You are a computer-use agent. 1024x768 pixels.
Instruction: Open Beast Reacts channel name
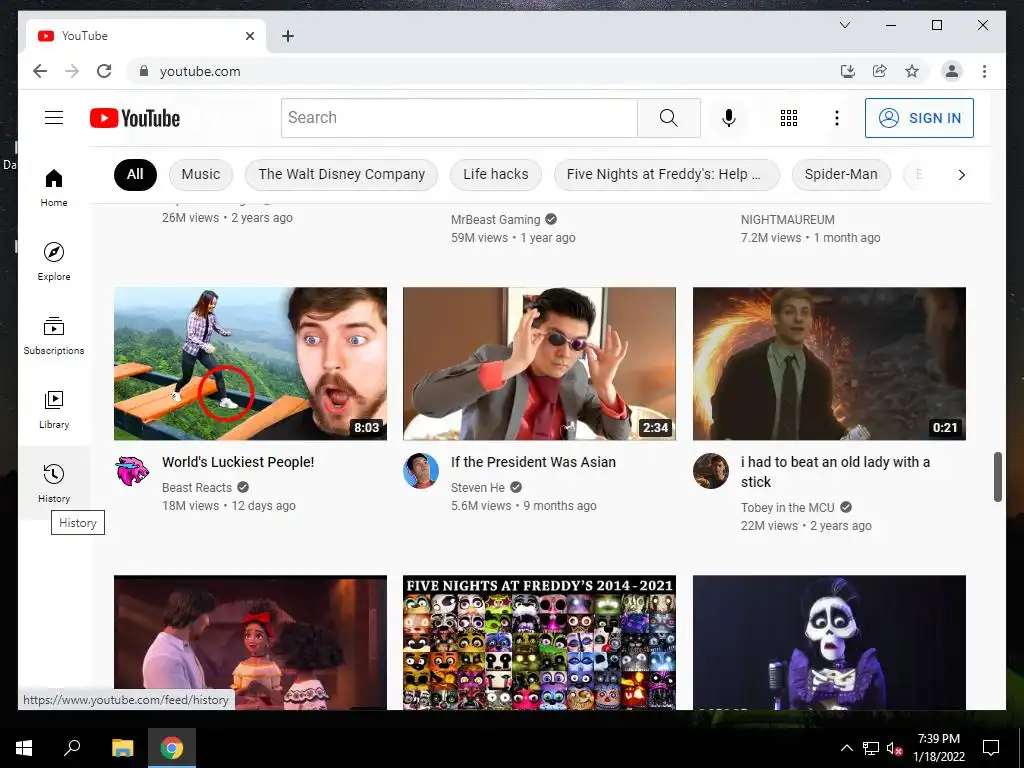pyautogui.click(x=197, y=487)
